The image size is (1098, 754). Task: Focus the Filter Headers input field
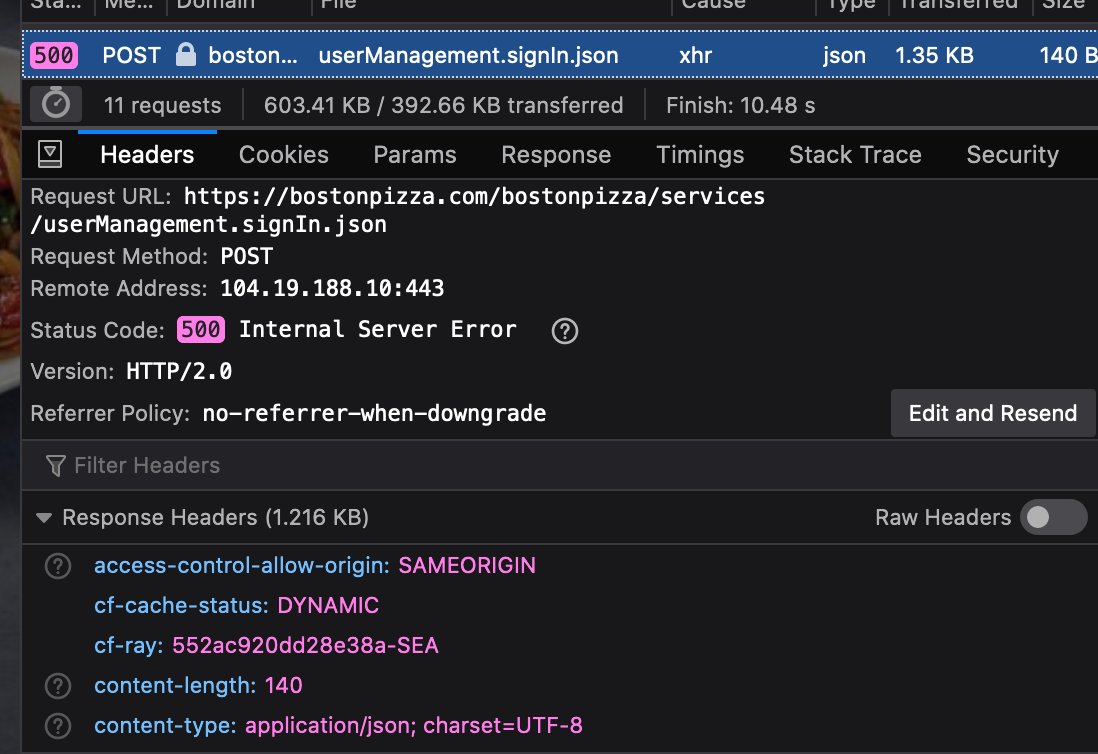click(x=560, y=466)
